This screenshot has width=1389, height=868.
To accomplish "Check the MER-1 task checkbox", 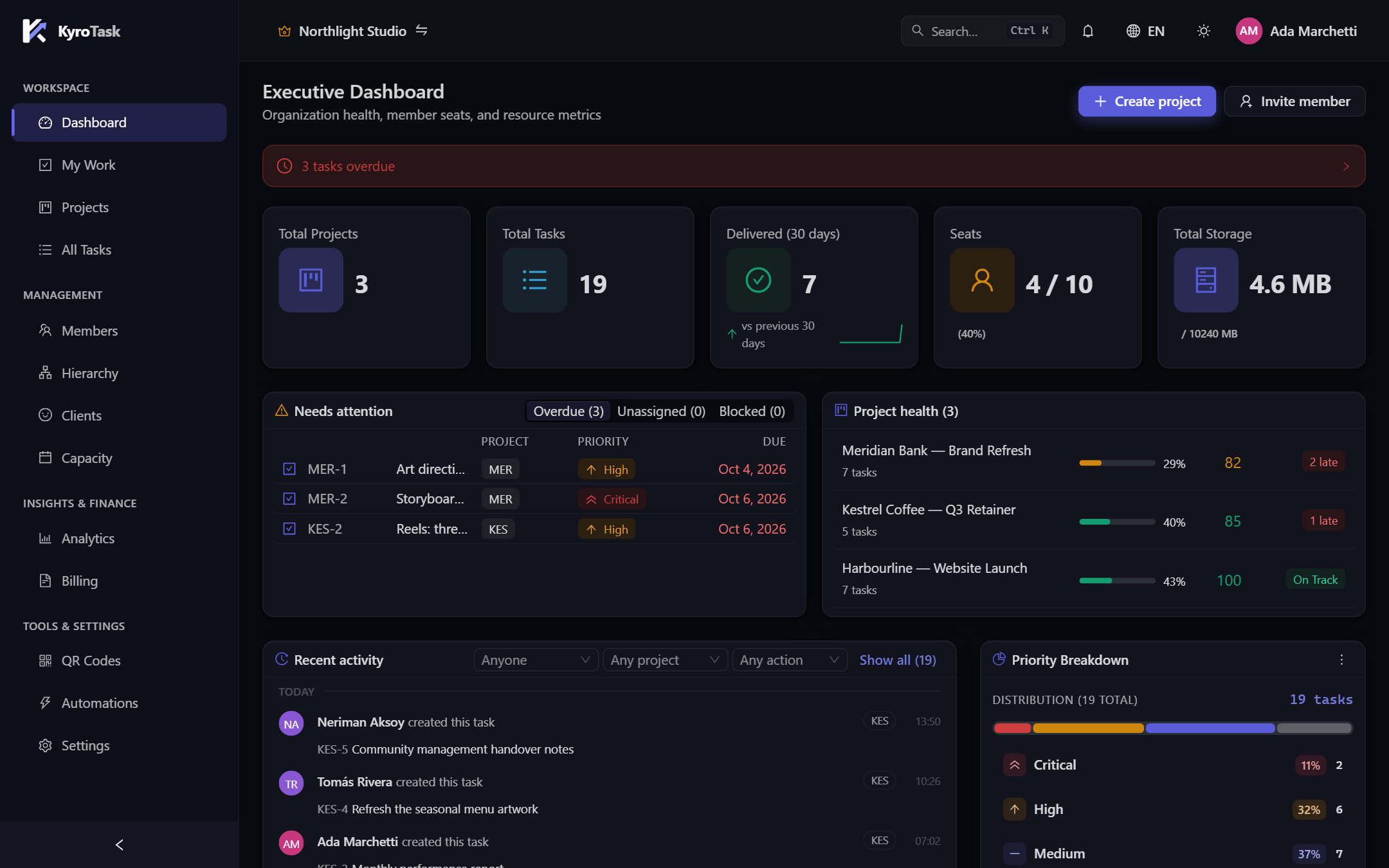I will click(x=289, y=469).
